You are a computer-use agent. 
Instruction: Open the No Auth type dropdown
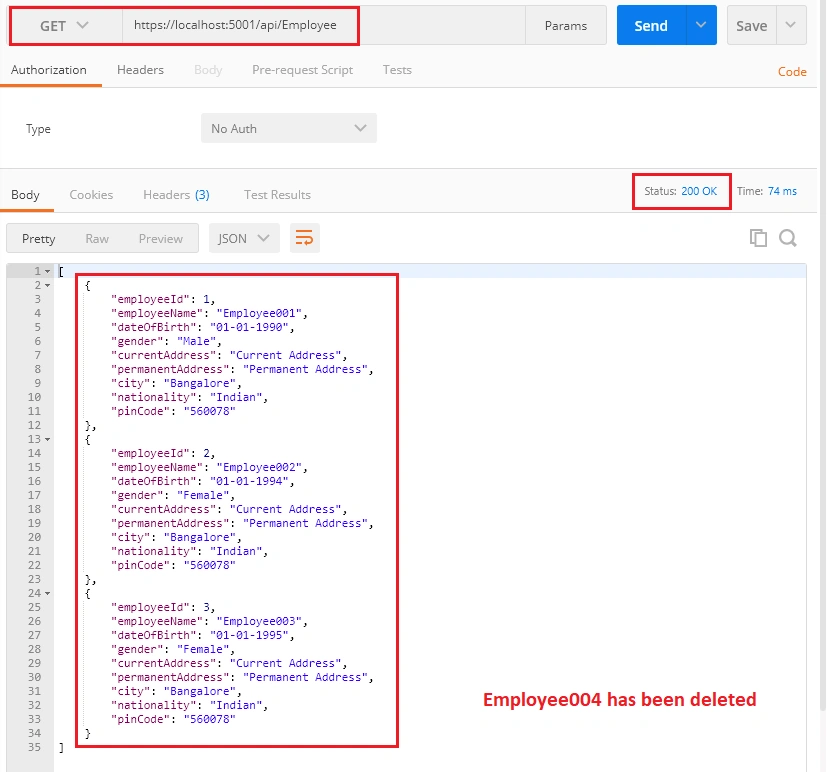click(x=289, y=128)
